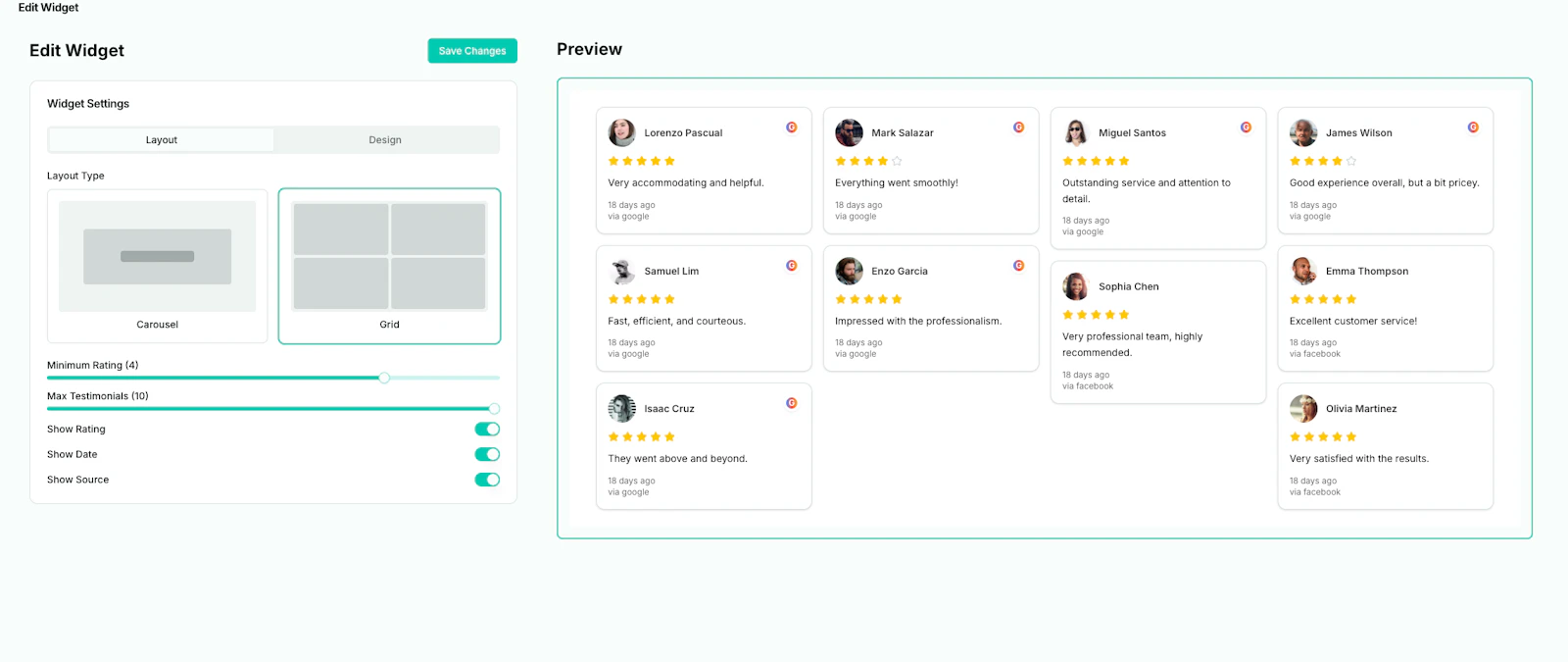Image resolution: width=1568 pixels, height=662 pixels.
Task: Click '18 days ago' on Miguel Santos's card
Action: point(1086,221)
